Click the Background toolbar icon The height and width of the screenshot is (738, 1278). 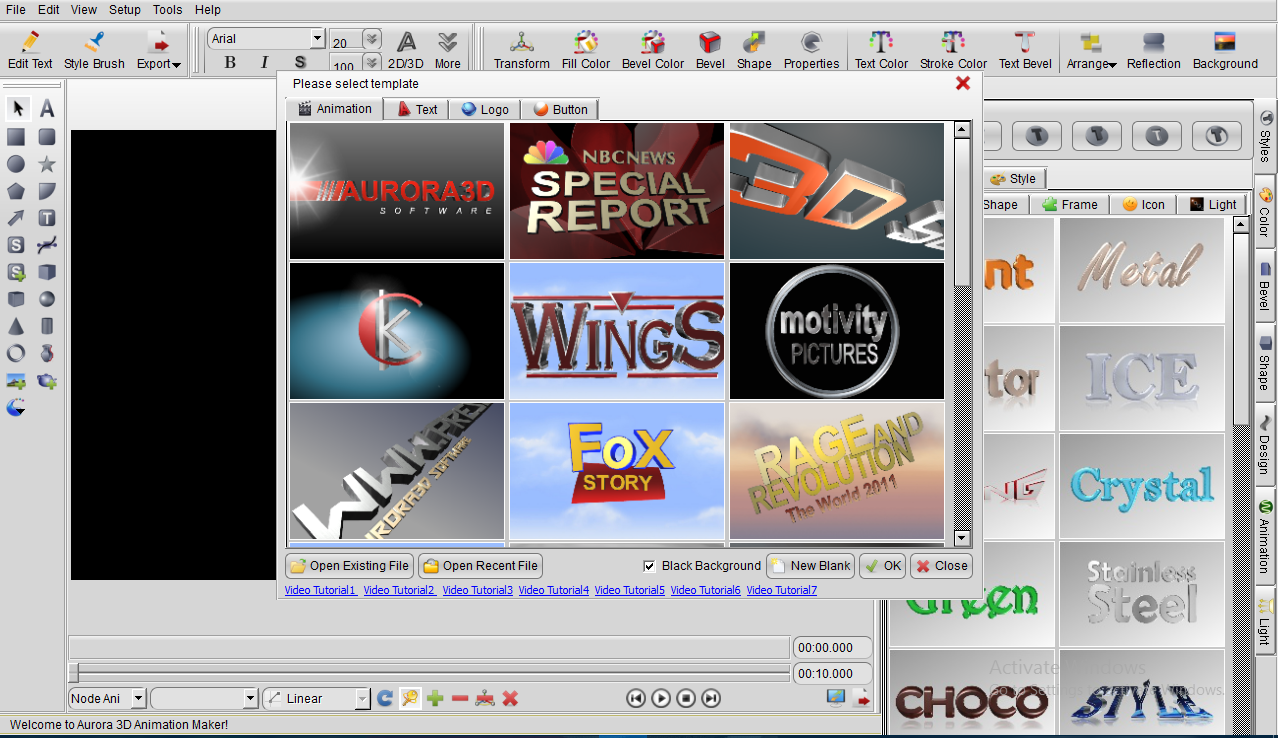click(1225, 50)
